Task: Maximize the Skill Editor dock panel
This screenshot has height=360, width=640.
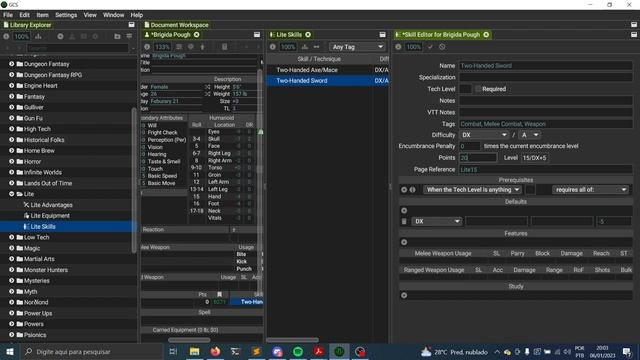Action: pos(634,35)
